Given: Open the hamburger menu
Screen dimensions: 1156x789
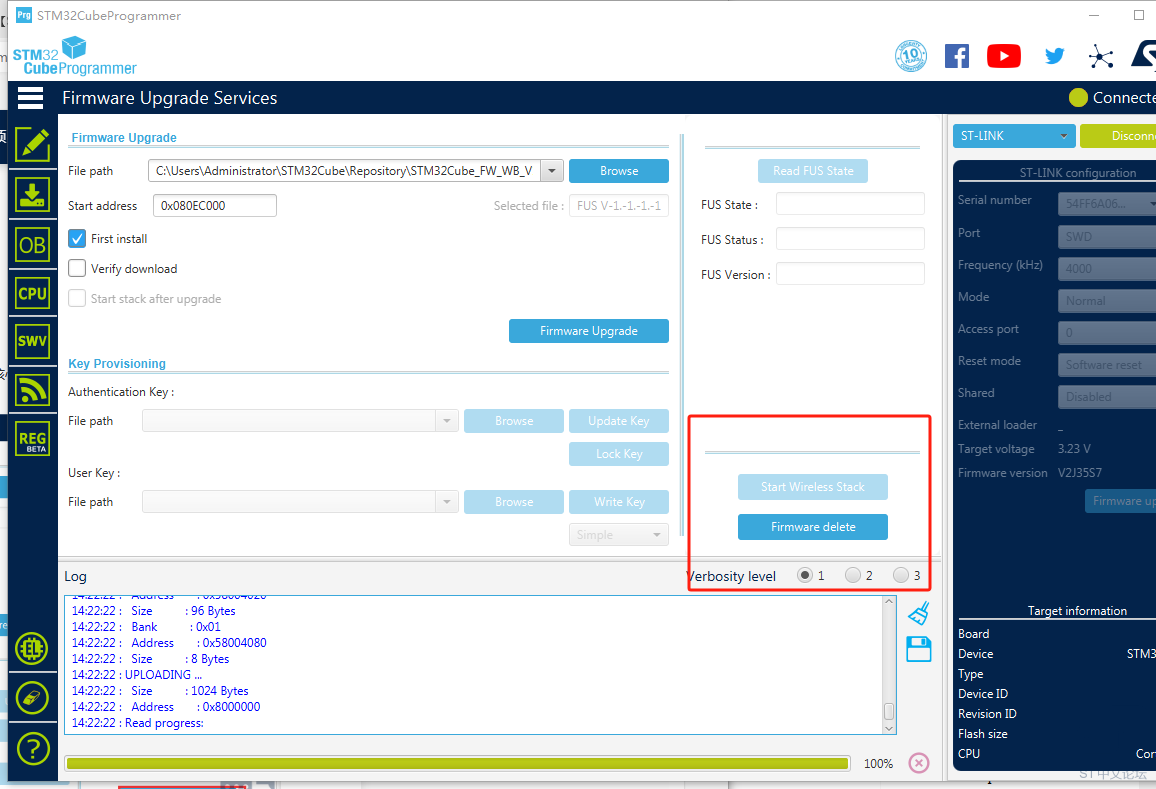Looking at the screenshot, I should click(30, 97).
